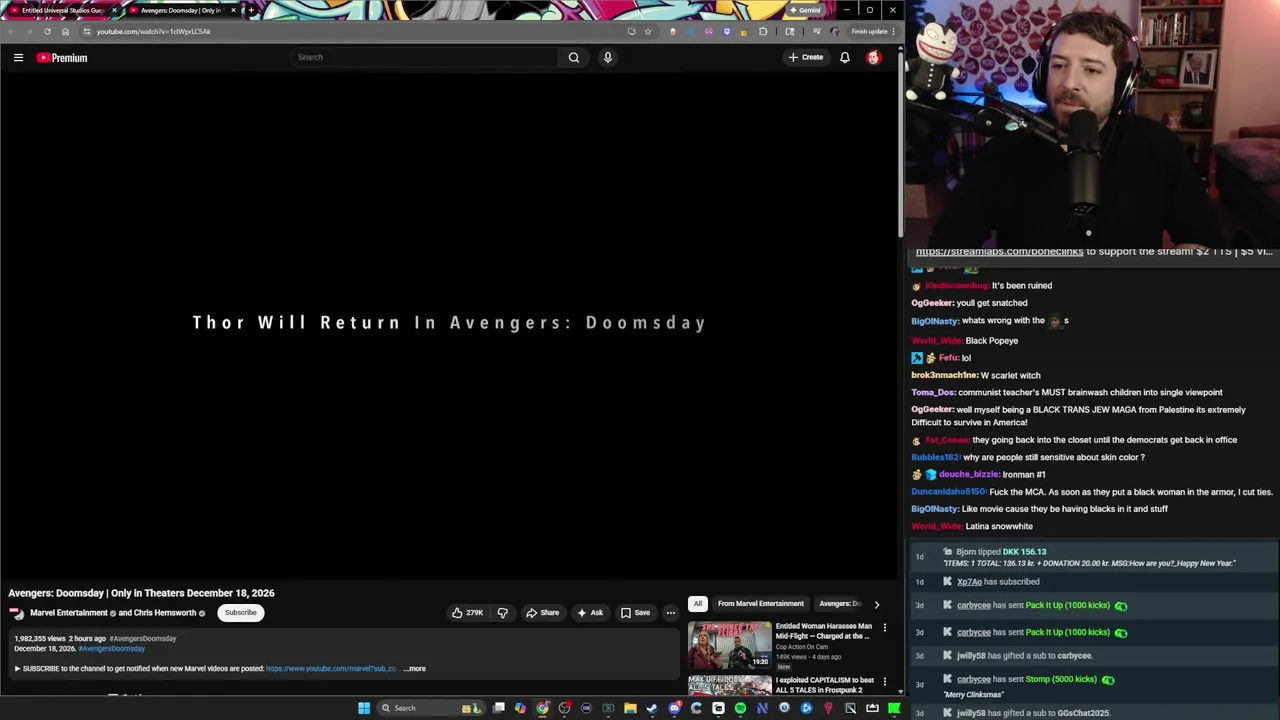Open Windows Start menu
1280x720 pixels.
(364, 708)
